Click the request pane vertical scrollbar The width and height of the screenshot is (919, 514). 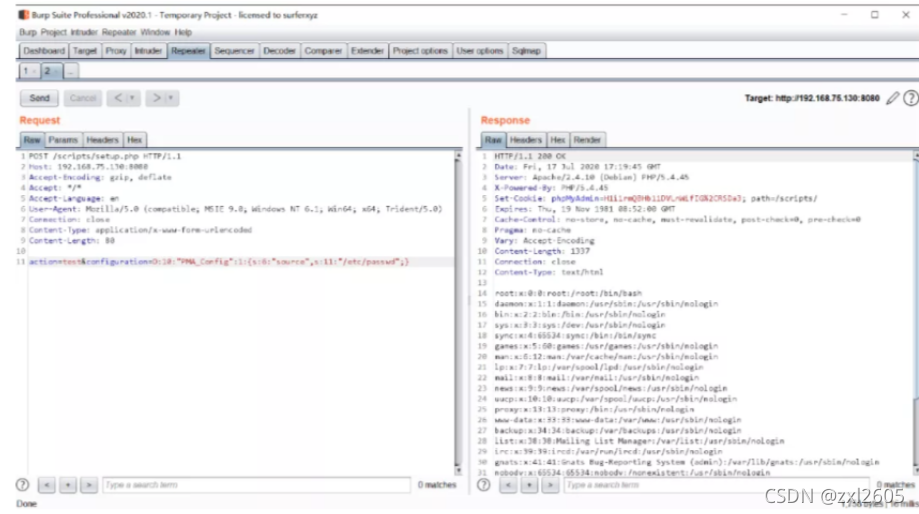click(x=458, y=313)
